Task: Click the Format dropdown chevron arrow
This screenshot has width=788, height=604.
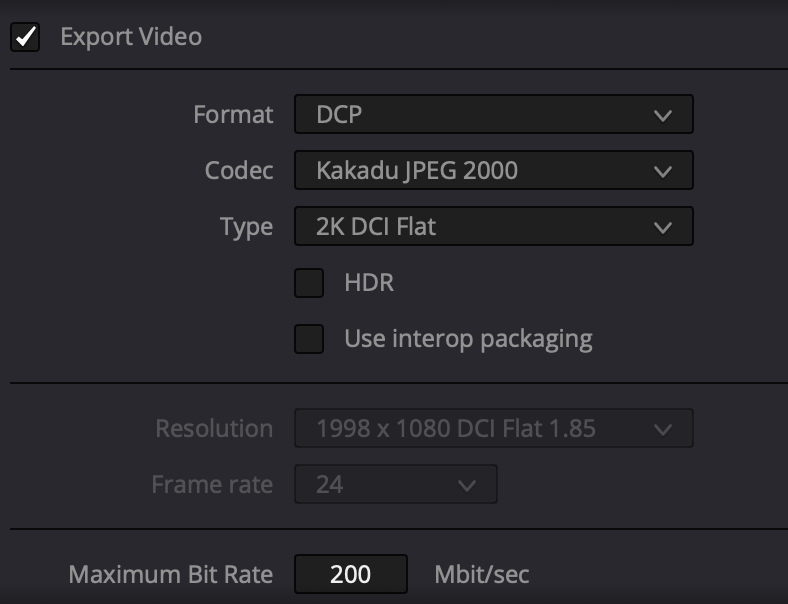Action: pyautogui.click(x=663, y=116)
